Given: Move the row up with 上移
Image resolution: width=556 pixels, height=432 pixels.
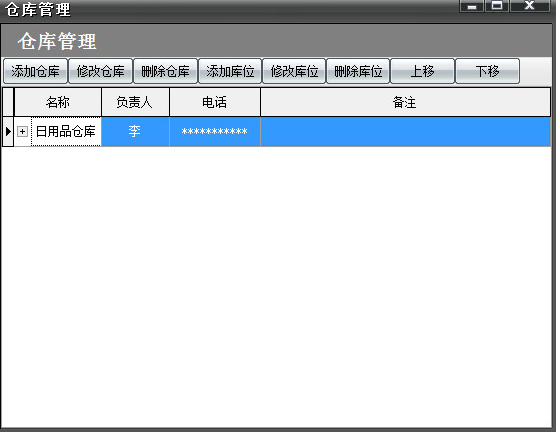Looking at the screenshot, I should (x=422, y=71).
